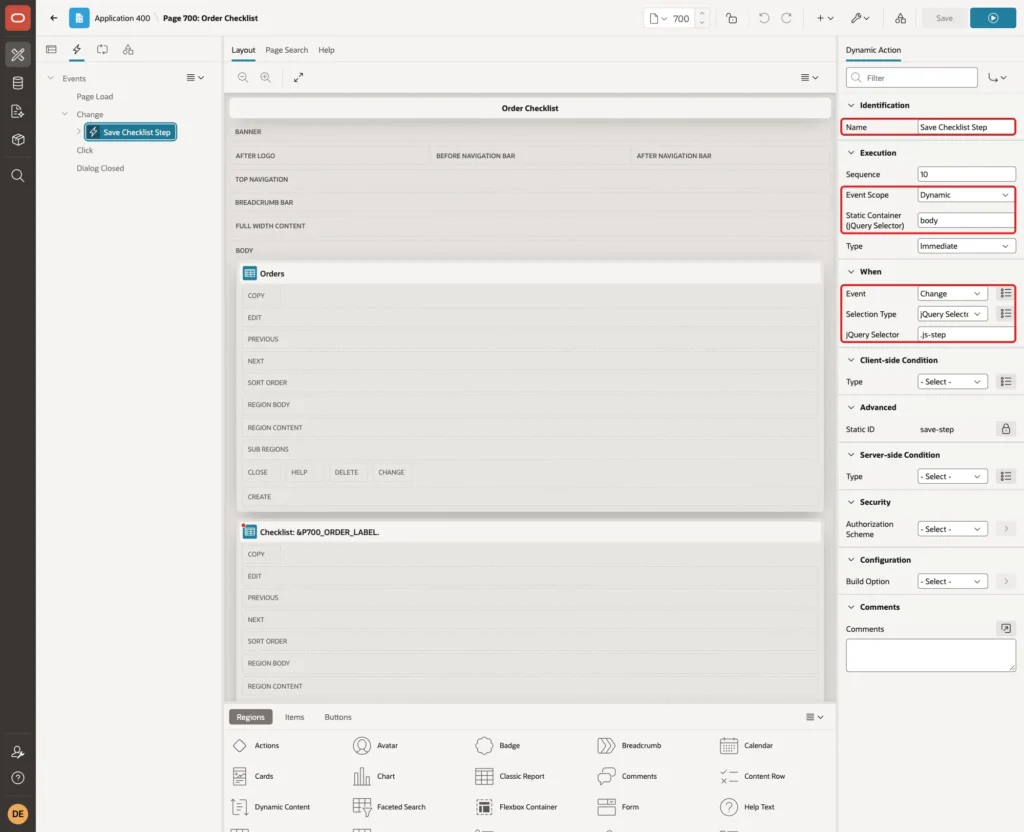The image size is (1024, 832).
Task: Switch to the Page Search tab
Action: pyautogui.click(x=286, y=50)
